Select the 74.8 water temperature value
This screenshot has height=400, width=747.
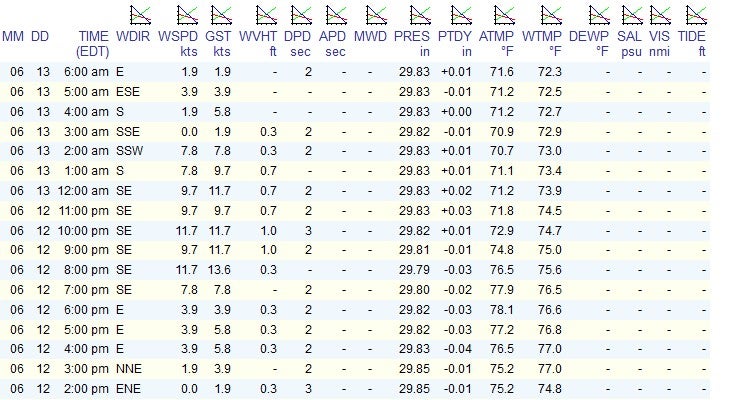click(550, 389)
